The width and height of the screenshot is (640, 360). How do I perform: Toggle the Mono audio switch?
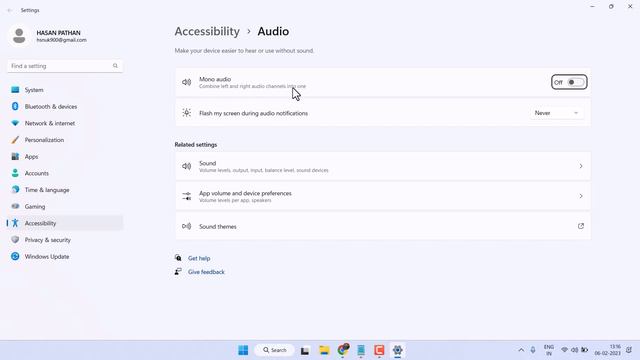click(575, 82)
